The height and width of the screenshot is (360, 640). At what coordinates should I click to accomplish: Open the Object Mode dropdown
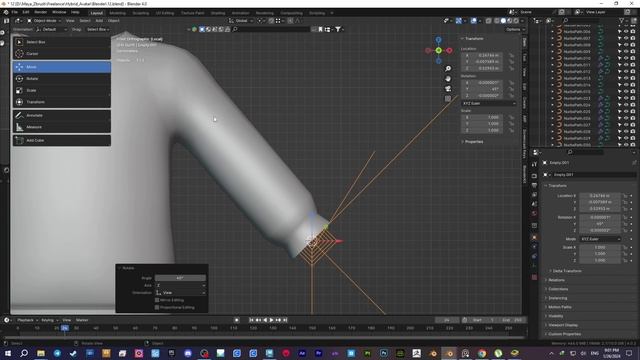[44, 20]
